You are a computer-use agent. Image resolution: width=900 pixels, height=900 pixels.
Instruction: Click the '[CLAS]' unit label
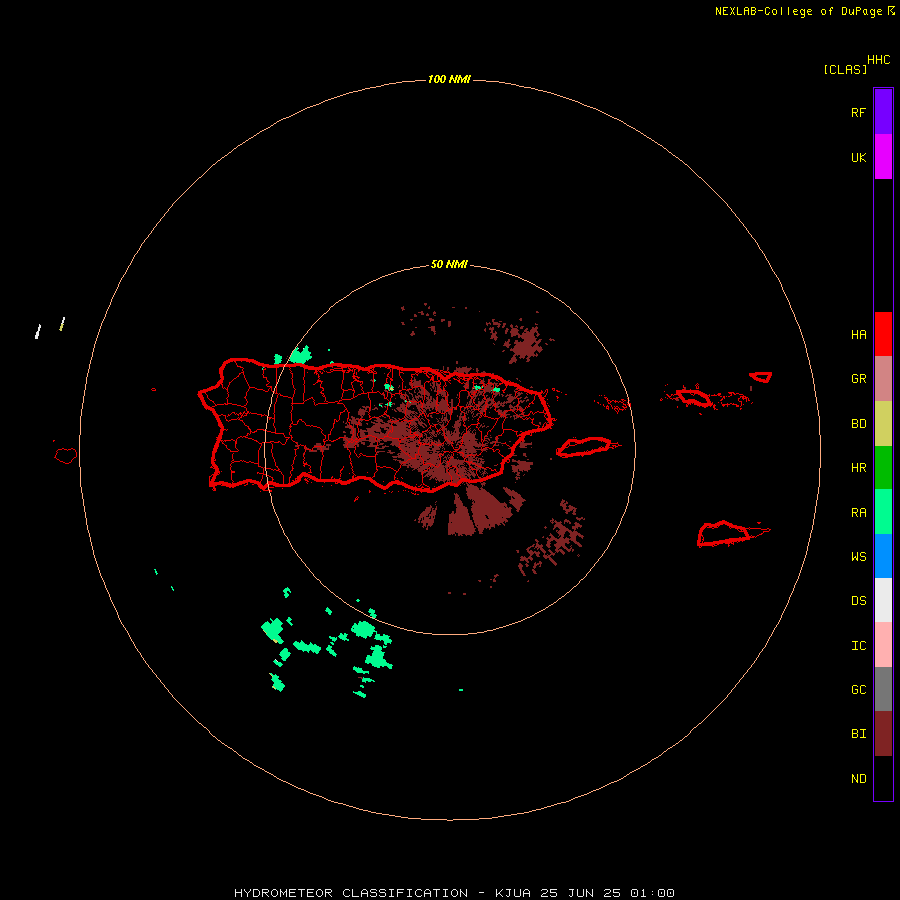[845, 69]
